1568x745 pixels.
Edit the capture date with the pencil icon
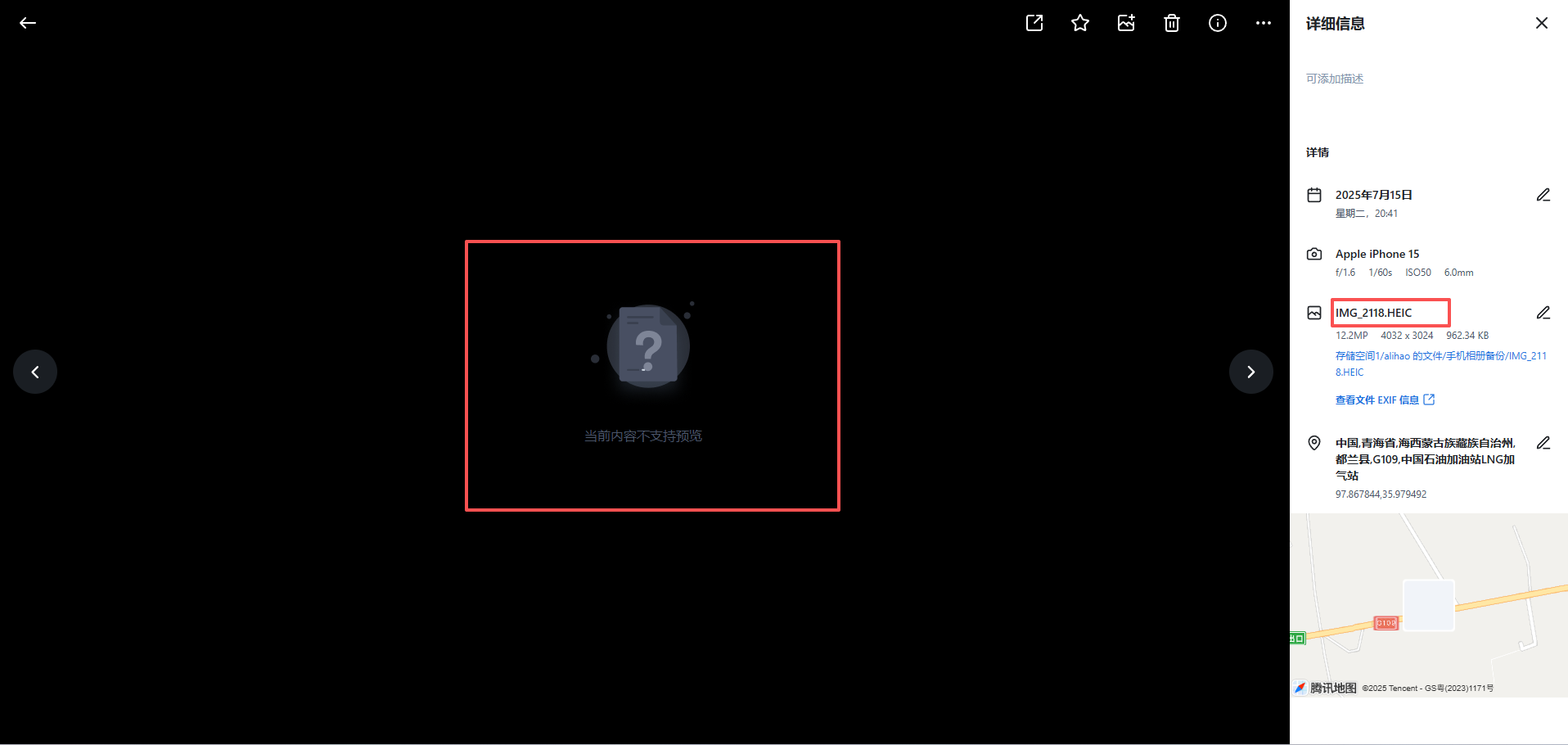point(1543,194)
